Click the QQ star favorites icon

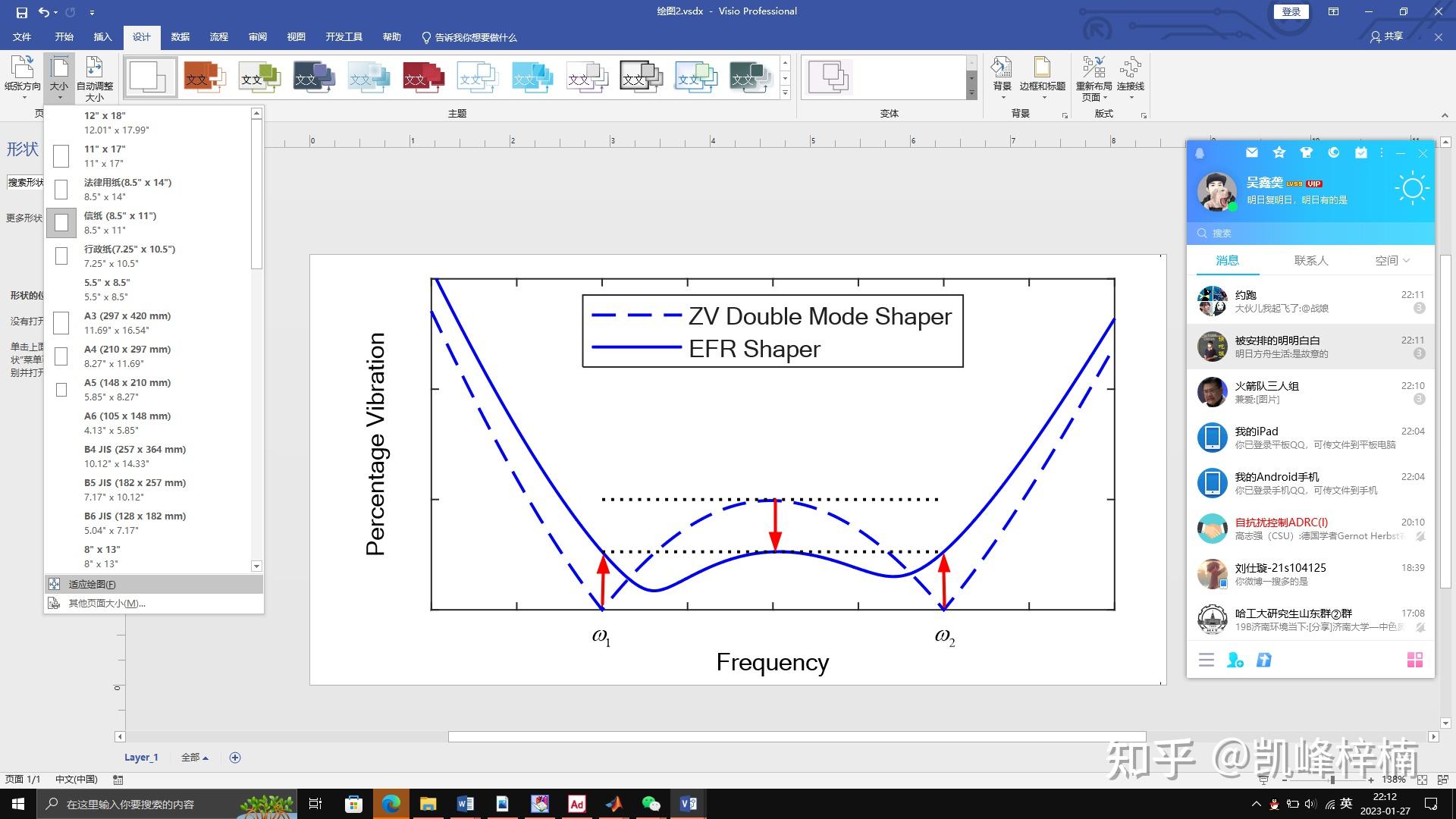[x=1279, y=152]
